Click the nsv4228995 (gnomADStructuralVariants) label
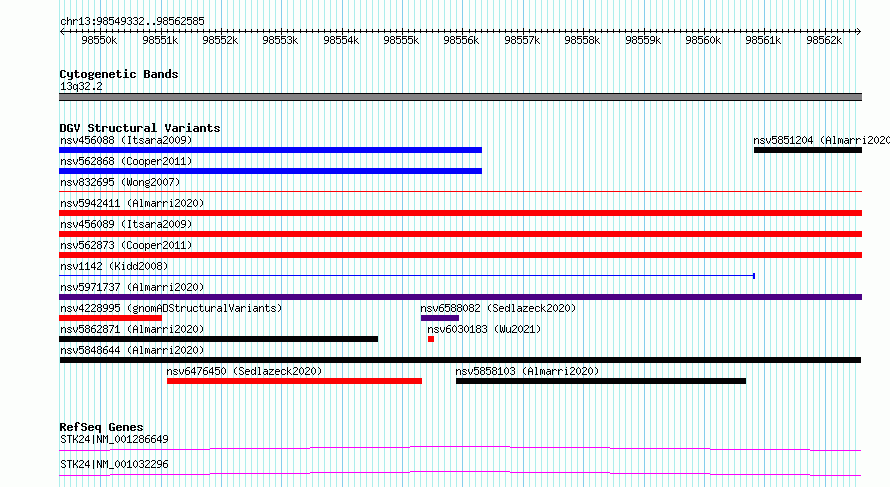Viewport: 890px width, 487px height. click(x=171, y=308)
